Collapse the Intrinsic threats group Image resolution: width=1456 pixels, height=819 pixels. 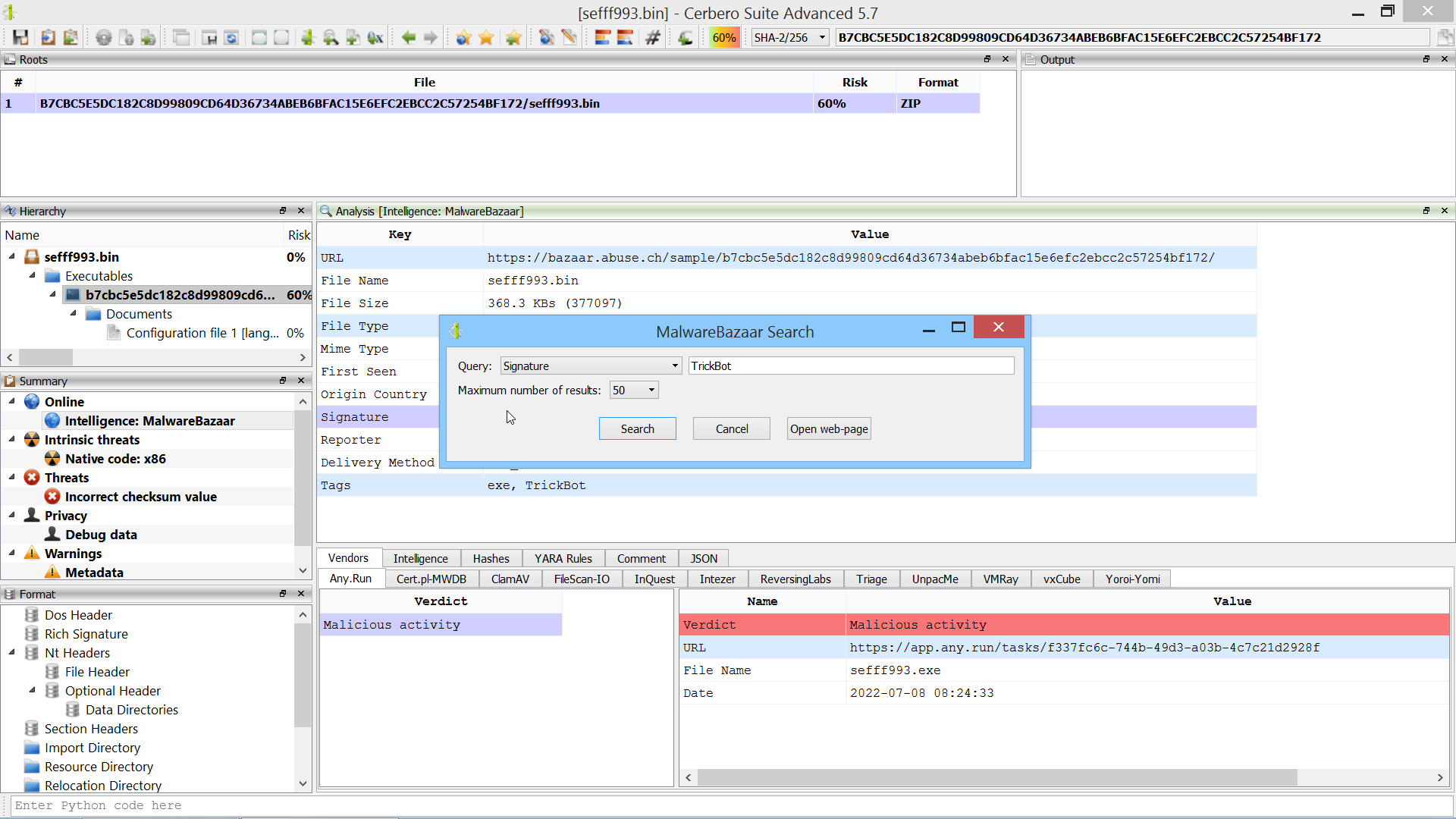click(12, 440)
